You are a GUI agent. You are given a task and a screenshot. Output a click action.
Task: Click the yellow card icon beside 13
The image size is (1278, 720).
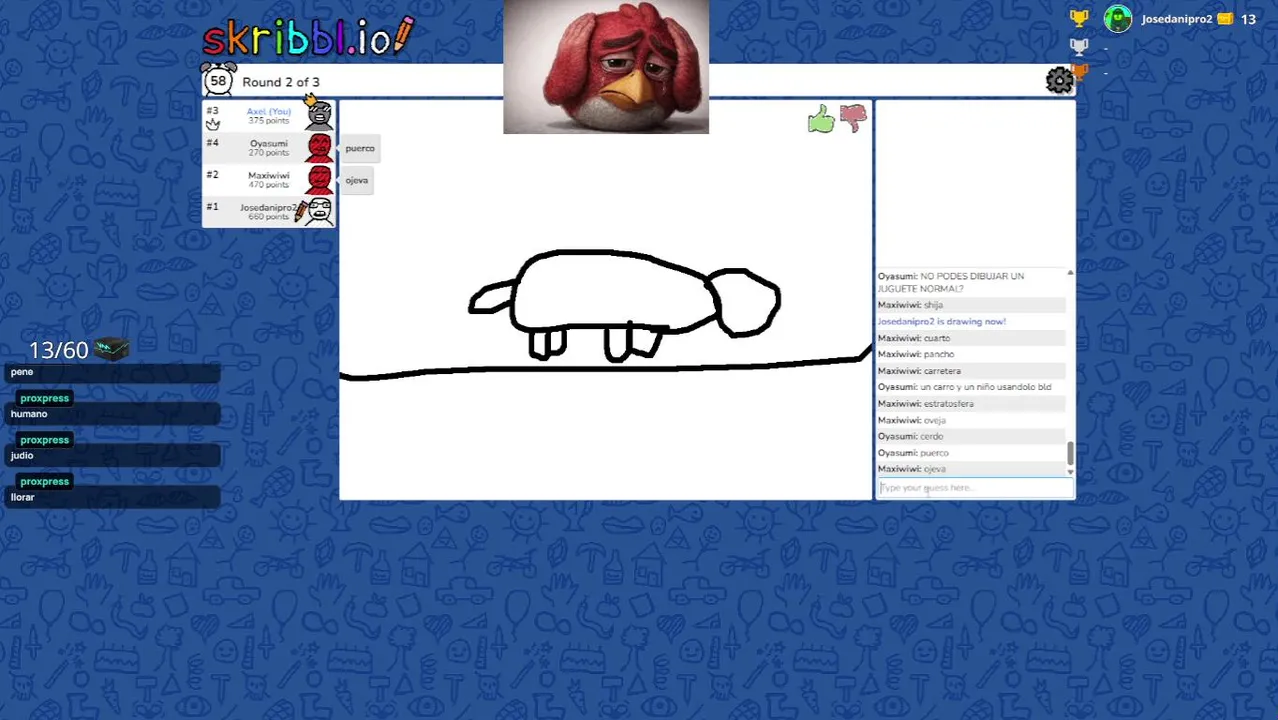(x=1225, y=19)
